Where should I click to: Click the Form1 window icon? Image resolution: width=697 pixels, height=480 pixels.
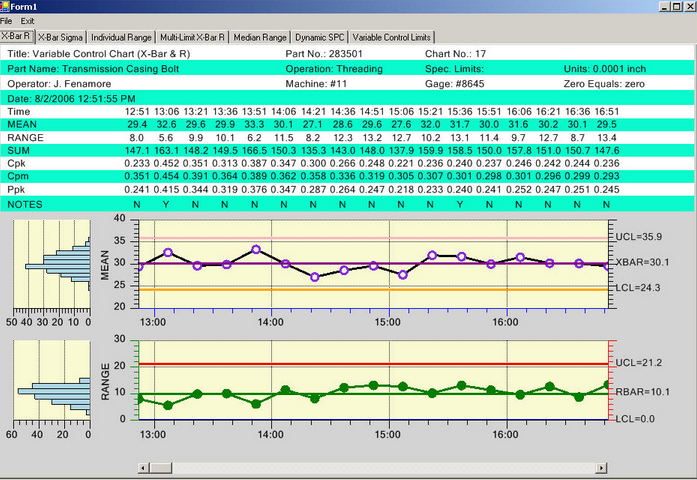click(4, 6)
